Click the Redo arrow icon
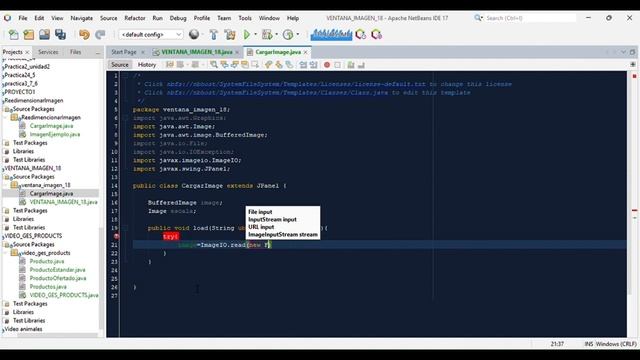 (100, 35)
